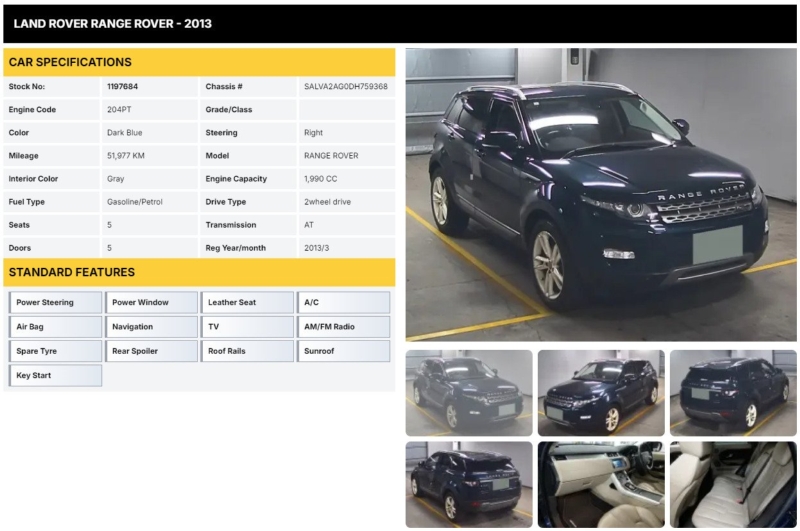This screenshot has height=531, width=800.
Task: Click the chassis number SALVA2AG0DH759368
Action: pos(345,87)
